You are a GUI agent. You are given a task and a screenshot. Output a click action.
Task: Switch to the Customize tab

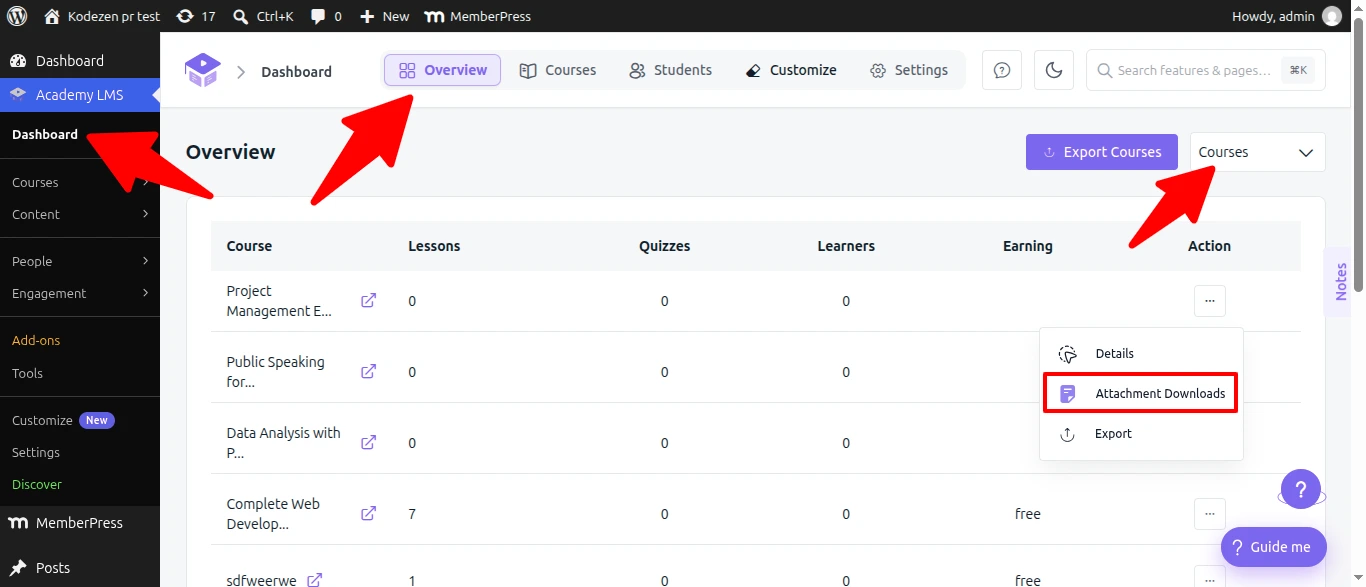[x=791, y=70]
